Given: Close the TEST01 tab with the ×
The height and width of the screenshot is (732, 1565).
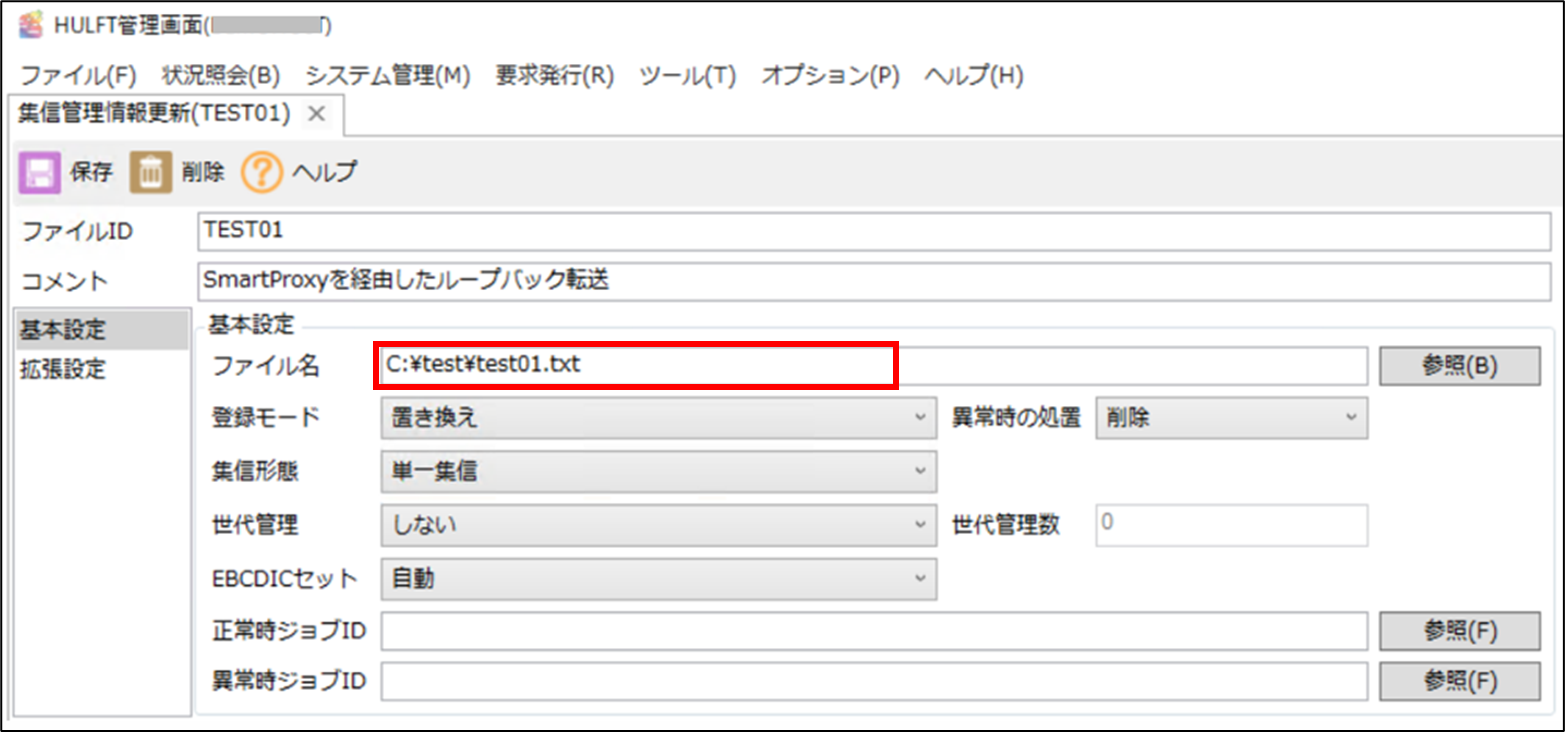Looking at the screenshot, I should 317,113.
